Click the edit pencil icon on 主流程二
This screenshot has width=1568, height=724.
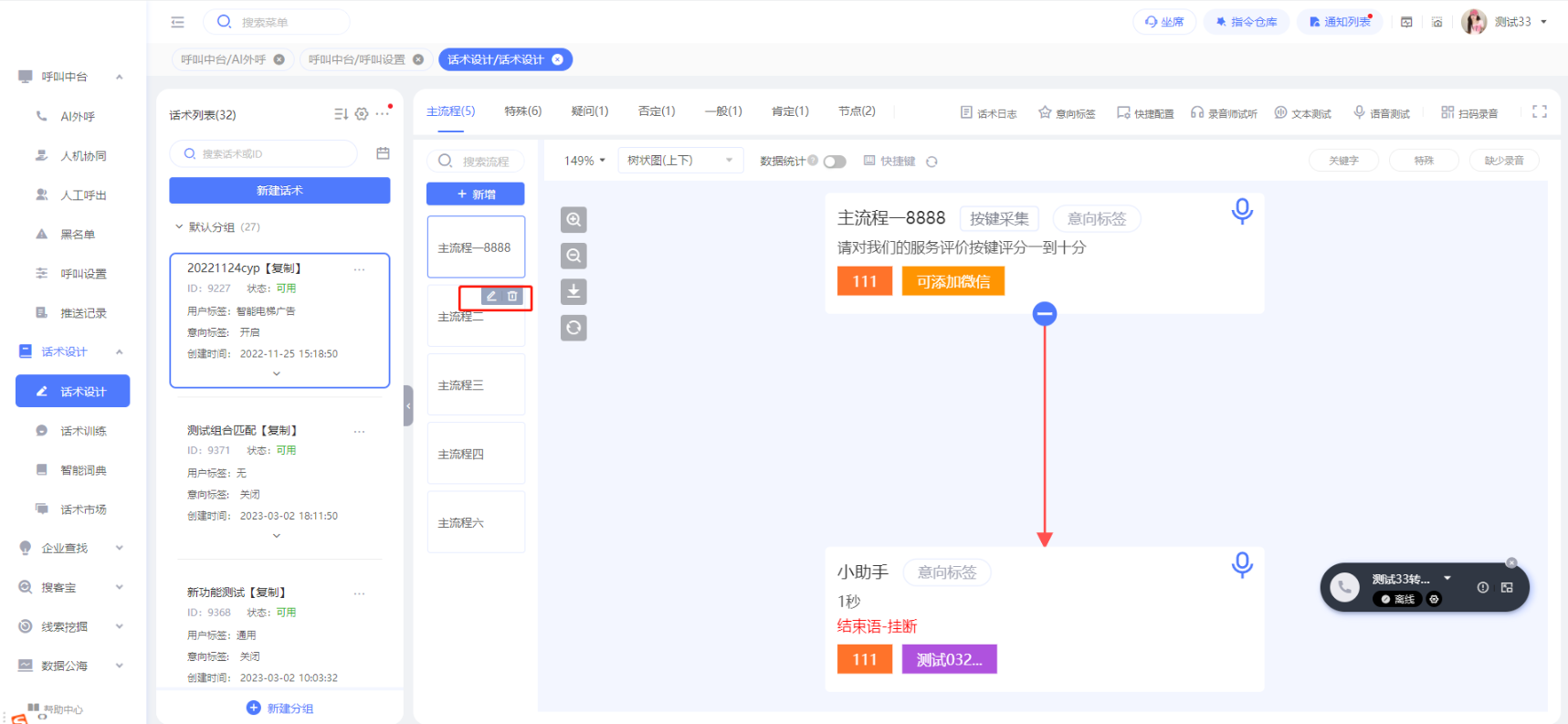click(x=491, y=297)
